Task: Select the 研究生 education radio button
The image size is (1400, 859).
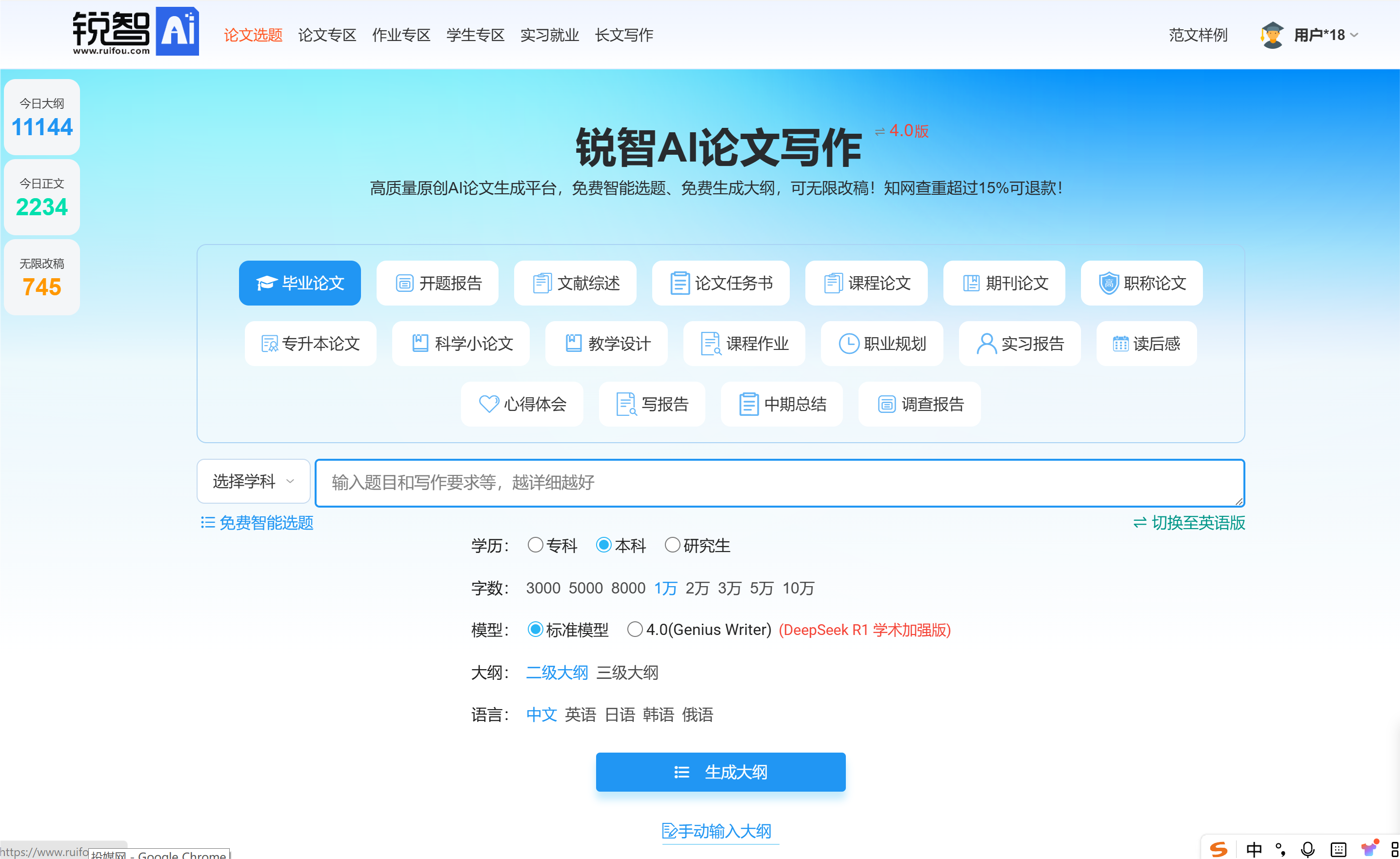Action: 672,545
